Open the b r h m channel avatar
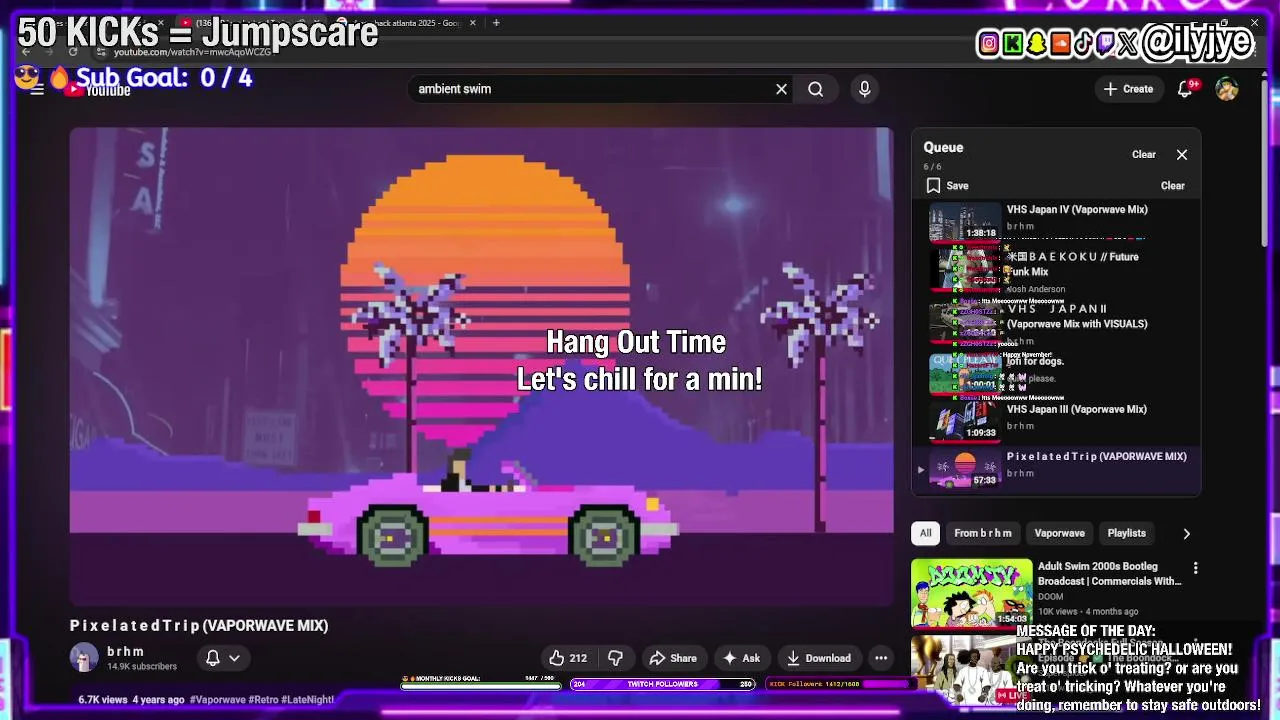Screen dimensions: 1280x720 (84, 657)
